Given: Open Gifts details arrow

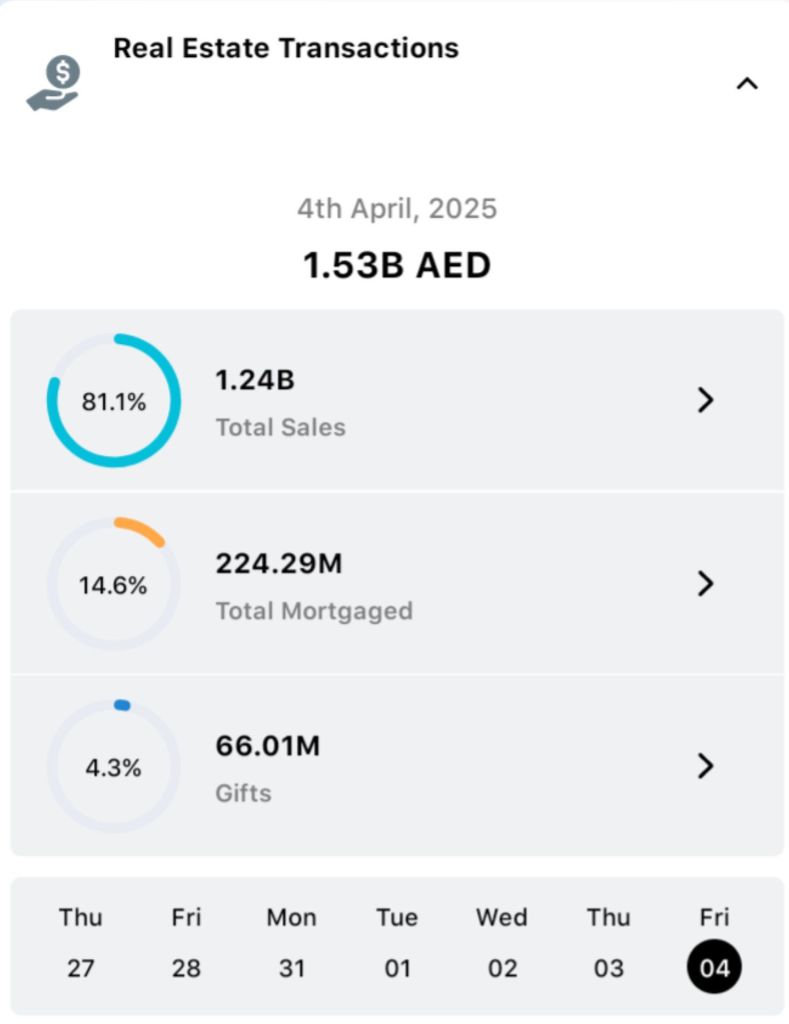Looking at the screenshot, I should tap(706, 766).
